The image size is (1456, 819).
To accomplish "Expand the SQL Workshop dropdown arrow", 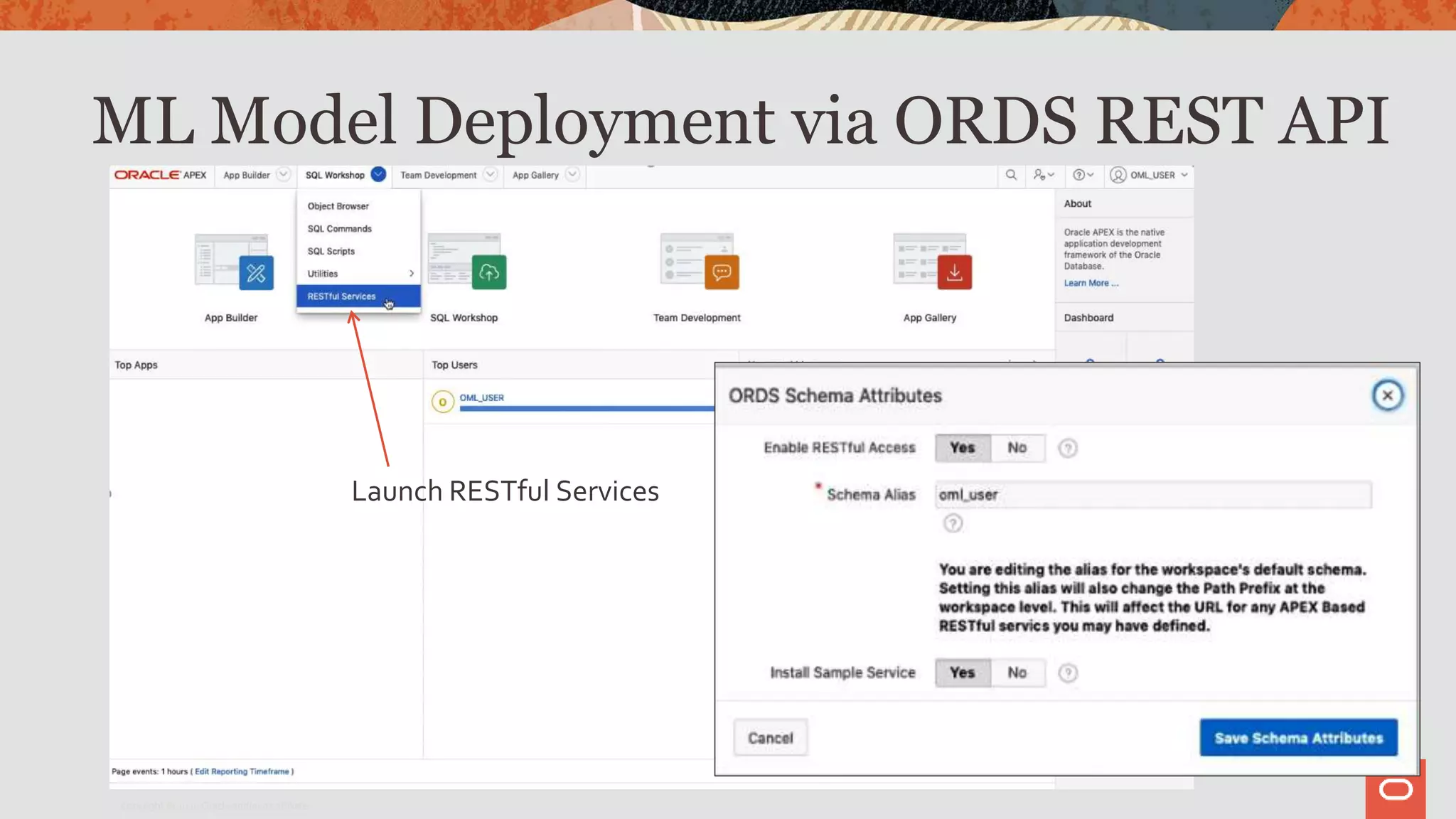I will [x=378, y=174].
